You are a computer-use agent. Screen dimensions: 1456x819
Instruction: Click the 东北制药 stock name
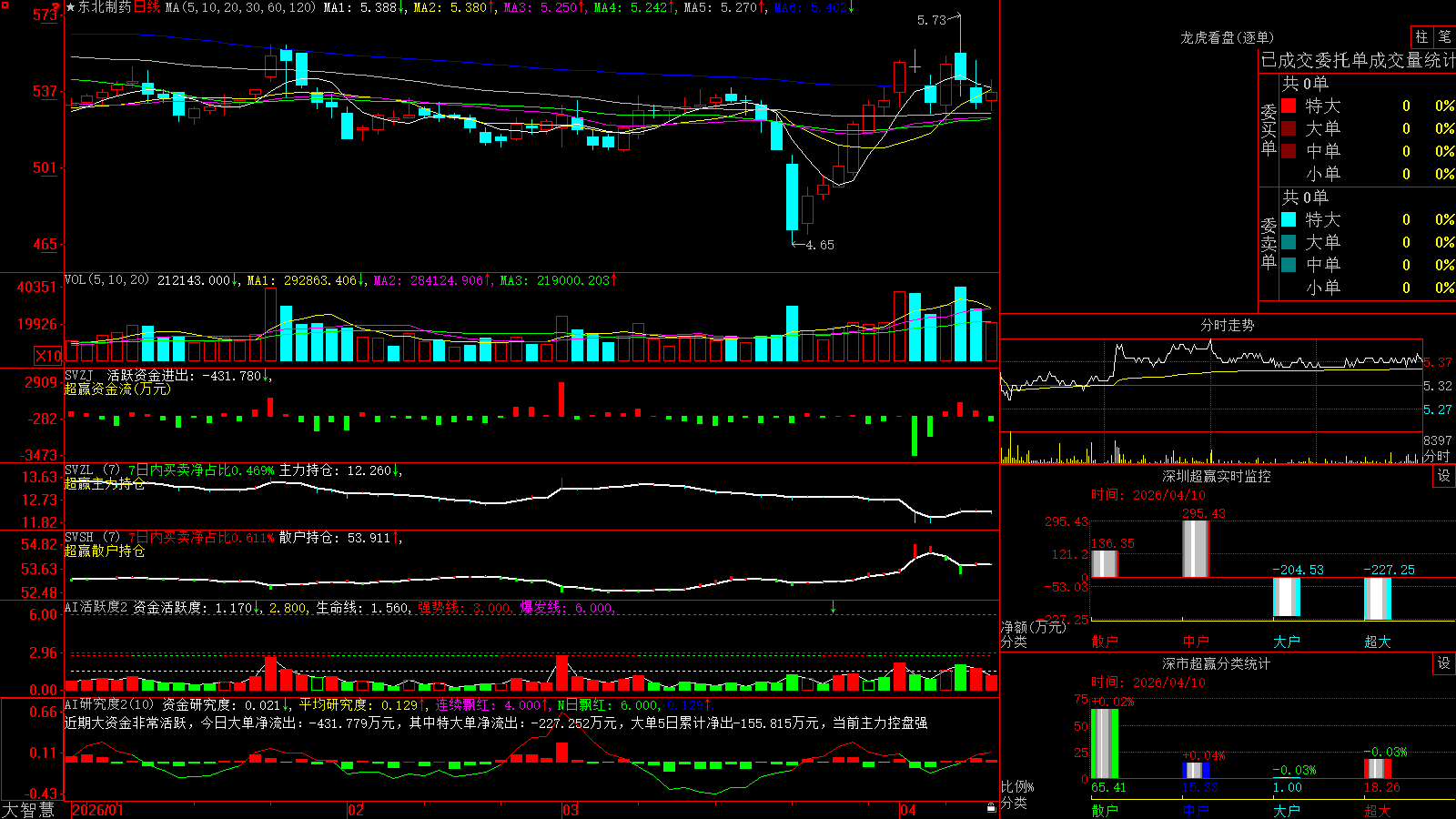105,7
